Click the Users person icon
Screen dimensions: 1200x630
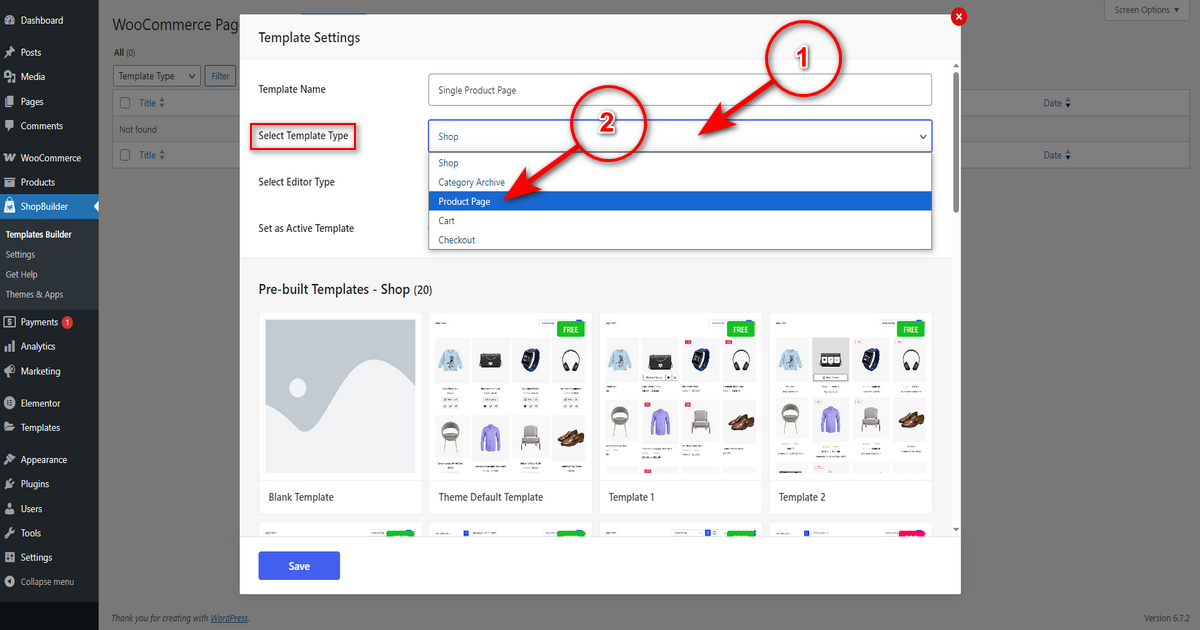pyautogui.click(x=10, y=509)
